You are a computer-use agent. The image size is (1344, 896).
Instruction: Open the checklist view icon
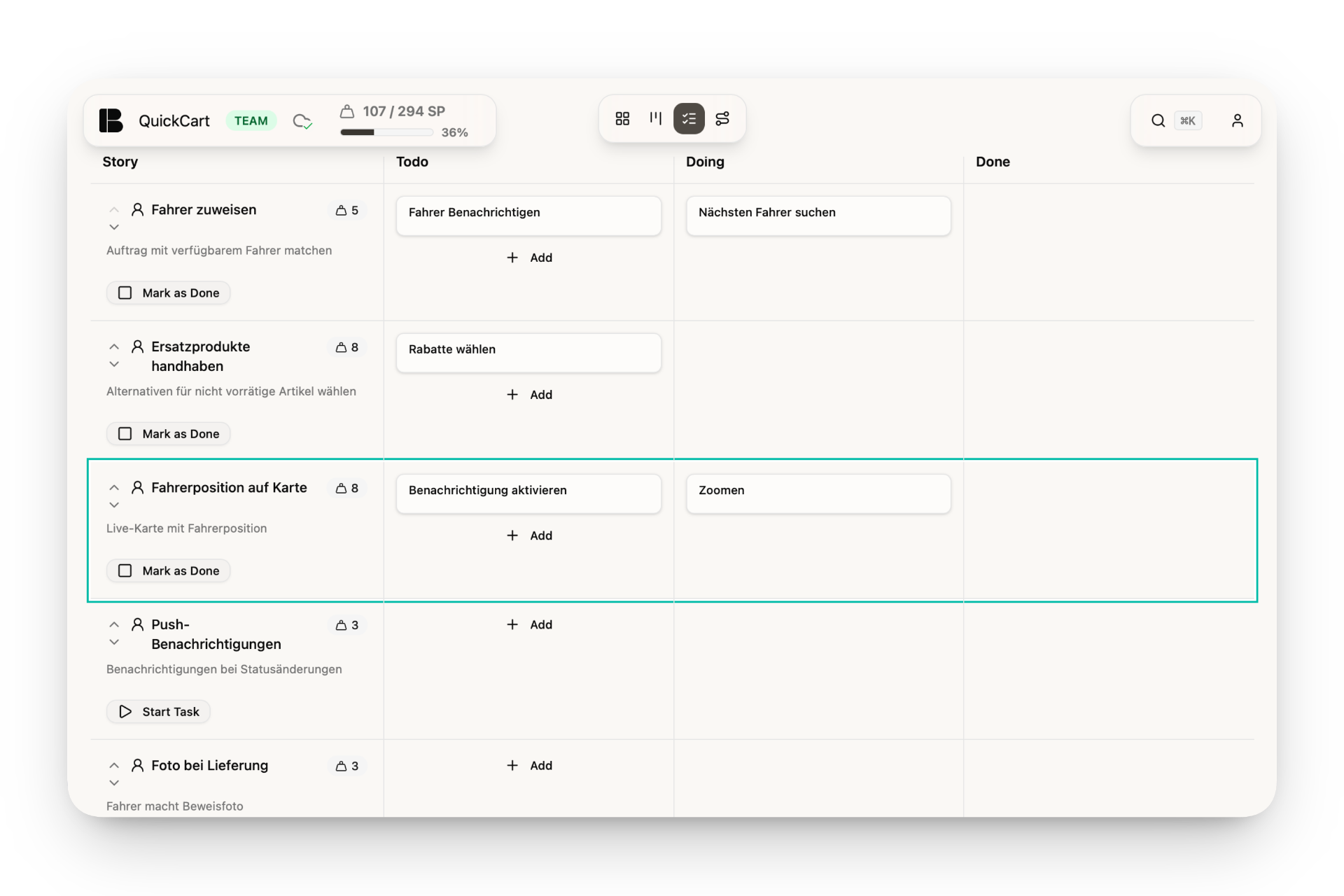pyautogui.click(x=689, y=118)
